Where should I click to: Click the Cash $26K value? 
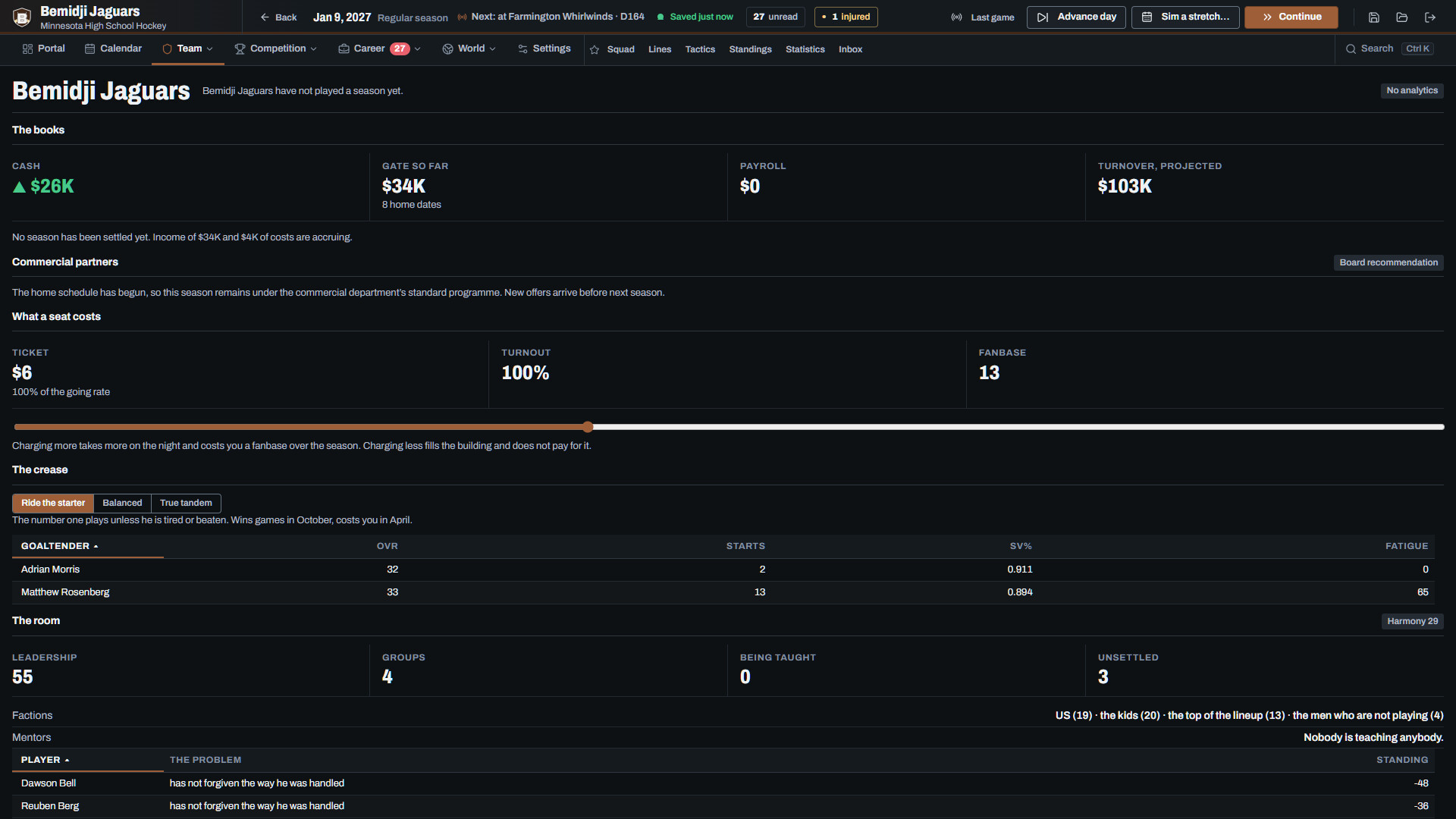43,187
